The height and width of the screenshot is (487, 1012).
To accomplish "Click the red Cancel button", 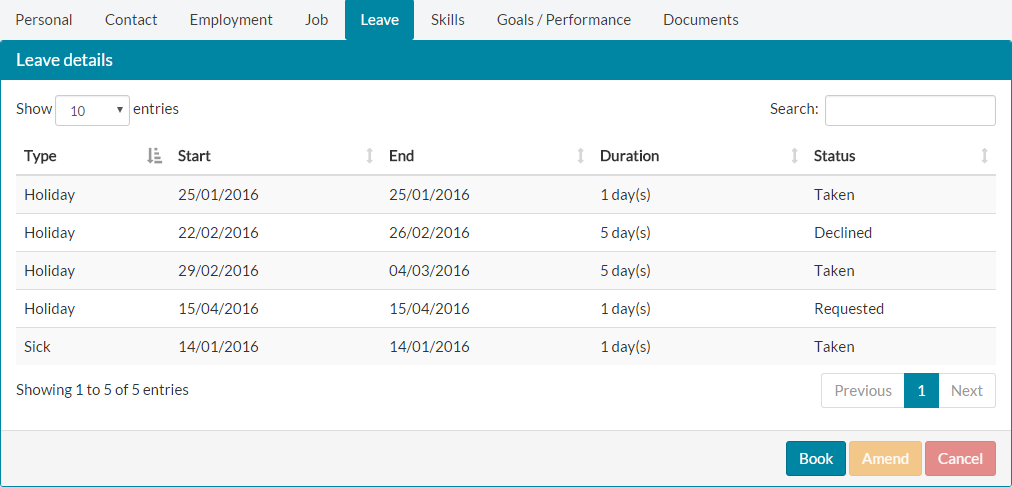I will [x=960, y=459].
